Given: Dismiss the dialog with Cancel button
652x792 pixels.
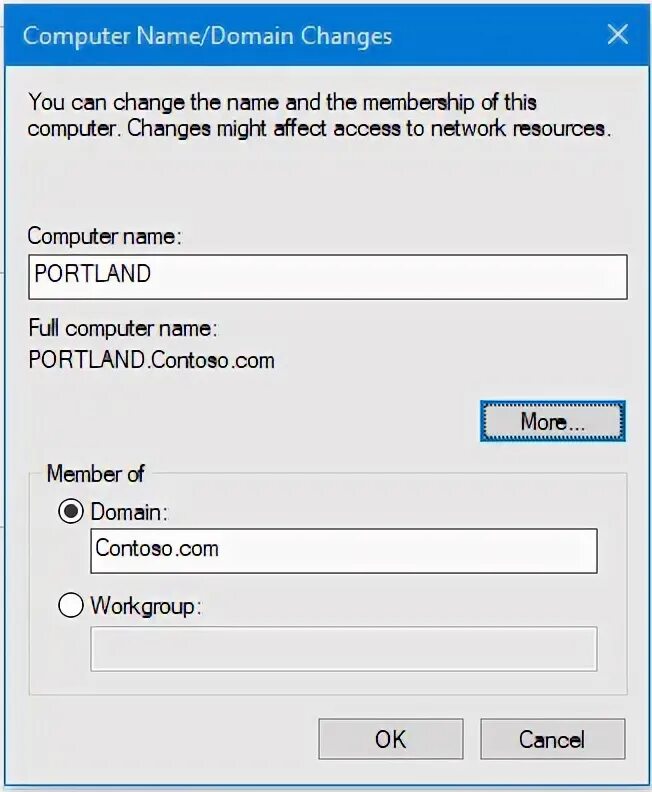Looking at the screenshot, I should [x=553, y=739].
